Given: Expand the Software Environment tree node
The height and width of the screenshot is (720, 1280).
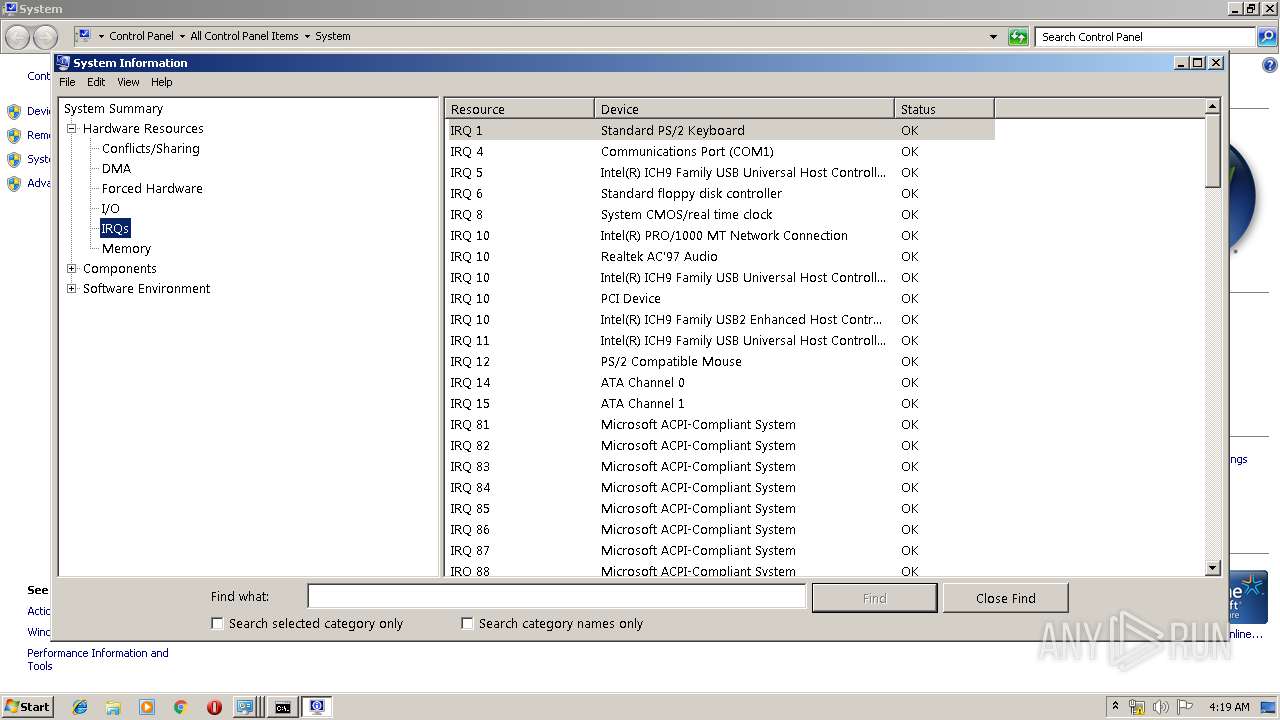Looking at the screenshot, I should pyautogui.click(x=72, y=289).
